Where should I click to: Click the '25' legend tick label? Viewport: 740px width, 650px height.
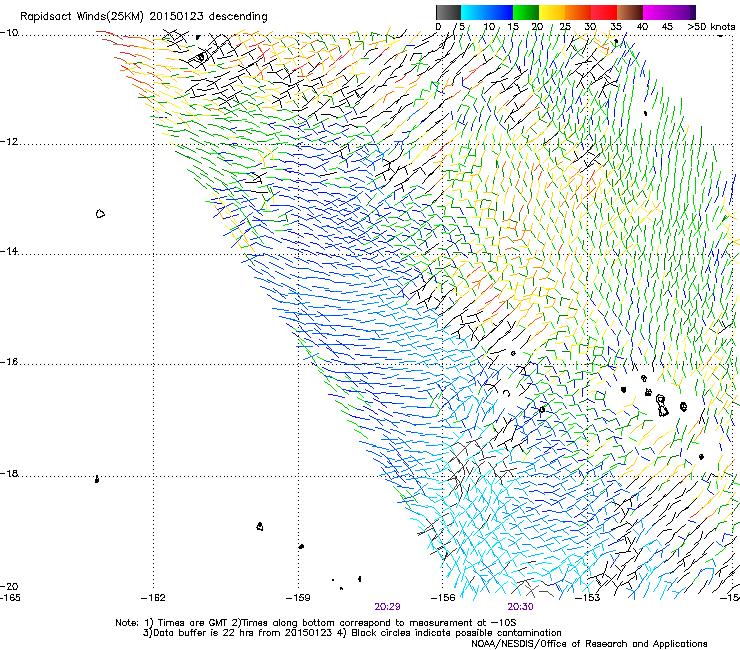(x=564, y=26)
